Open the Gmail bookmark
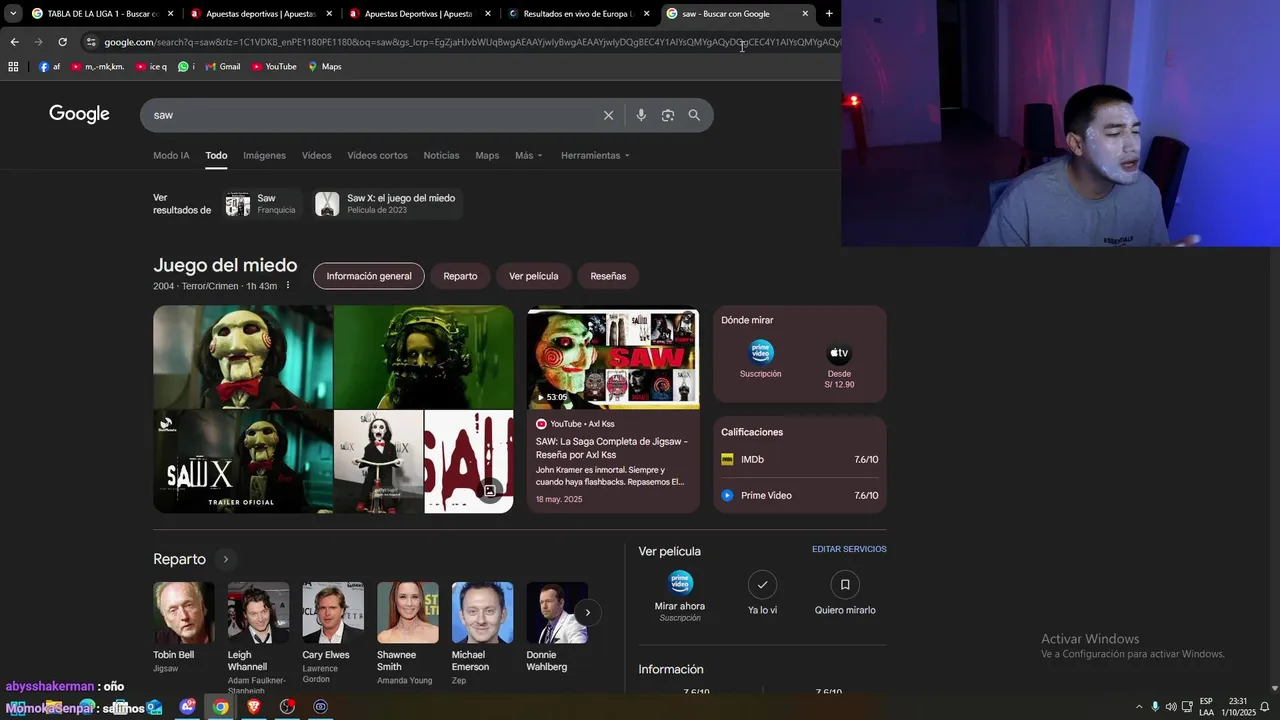The image size is (1280, 720). [x=223, y=67]
